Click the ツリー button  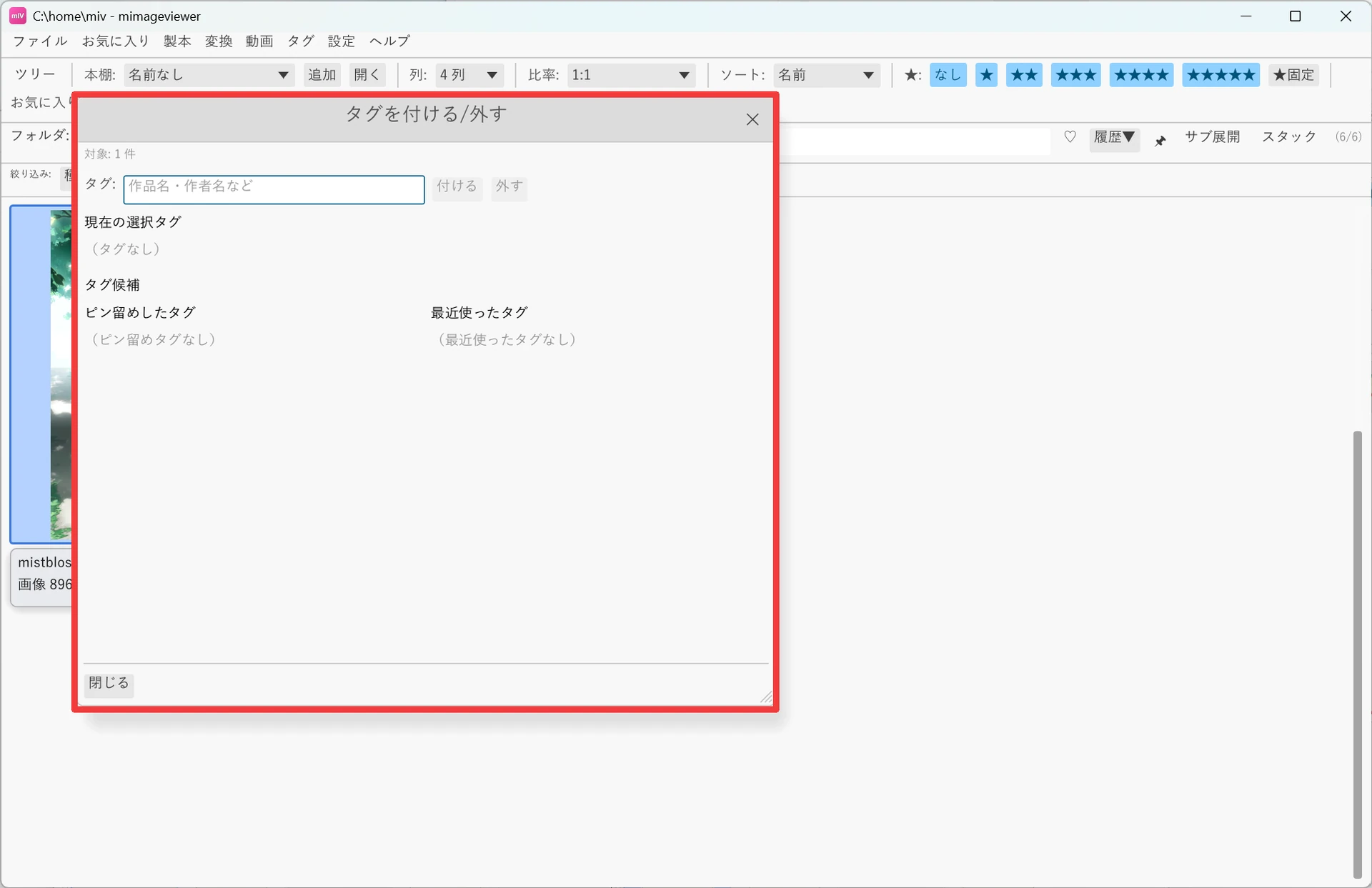click(35, 75)
